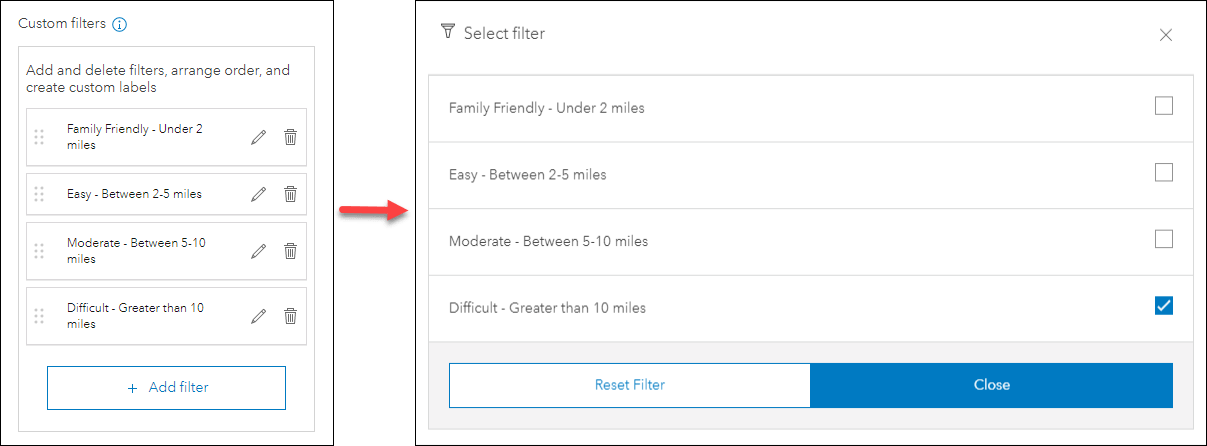Edit the Difficult - Greater than 10 miles filter
Screen dimensions: 1207x446
259,316
